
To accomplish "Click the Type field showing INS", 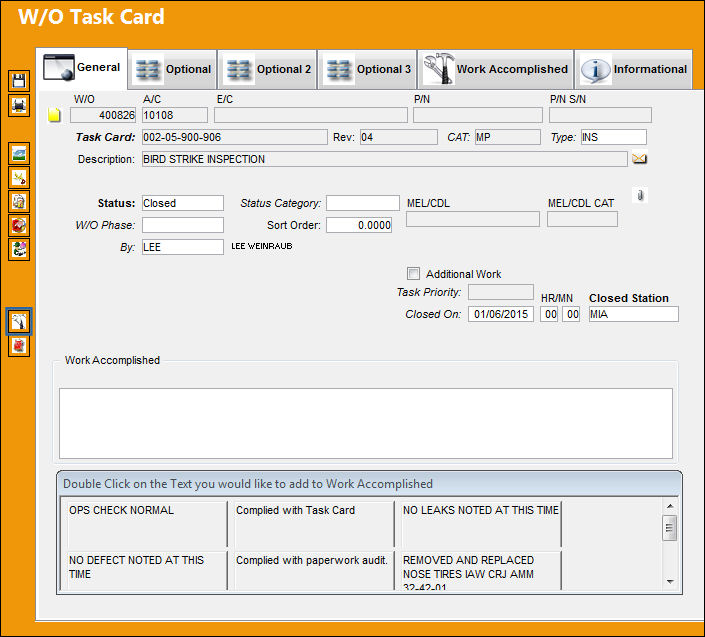I will pyautogui.click(x=614, y=137).
